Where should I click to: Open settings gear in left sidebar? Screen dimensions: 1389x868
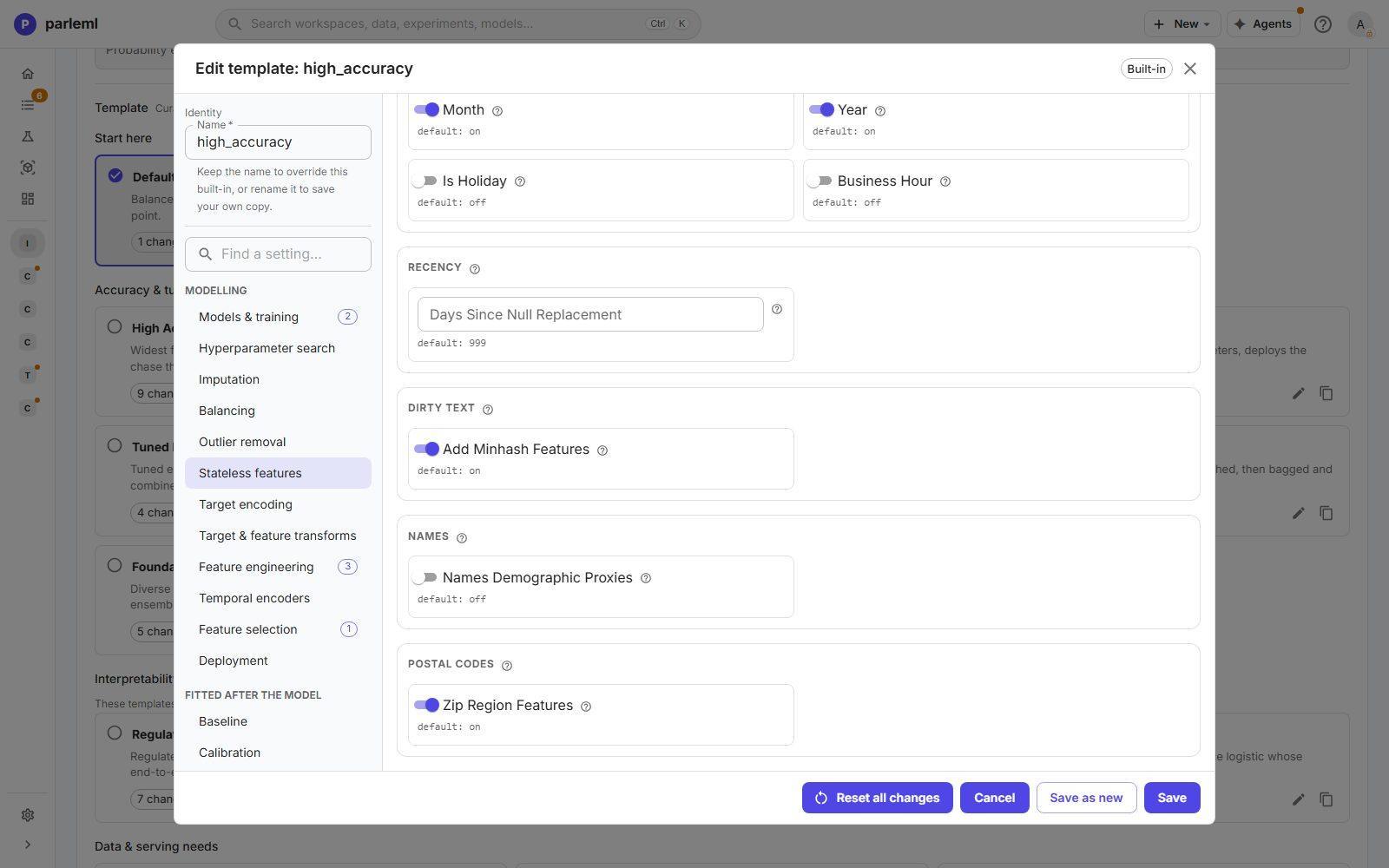(x=28, y=815)
